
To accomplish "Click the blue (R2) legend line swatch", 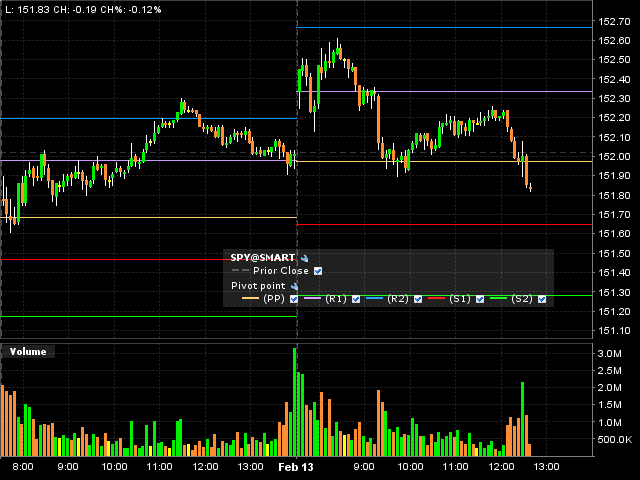I will (x=373, y=299).
